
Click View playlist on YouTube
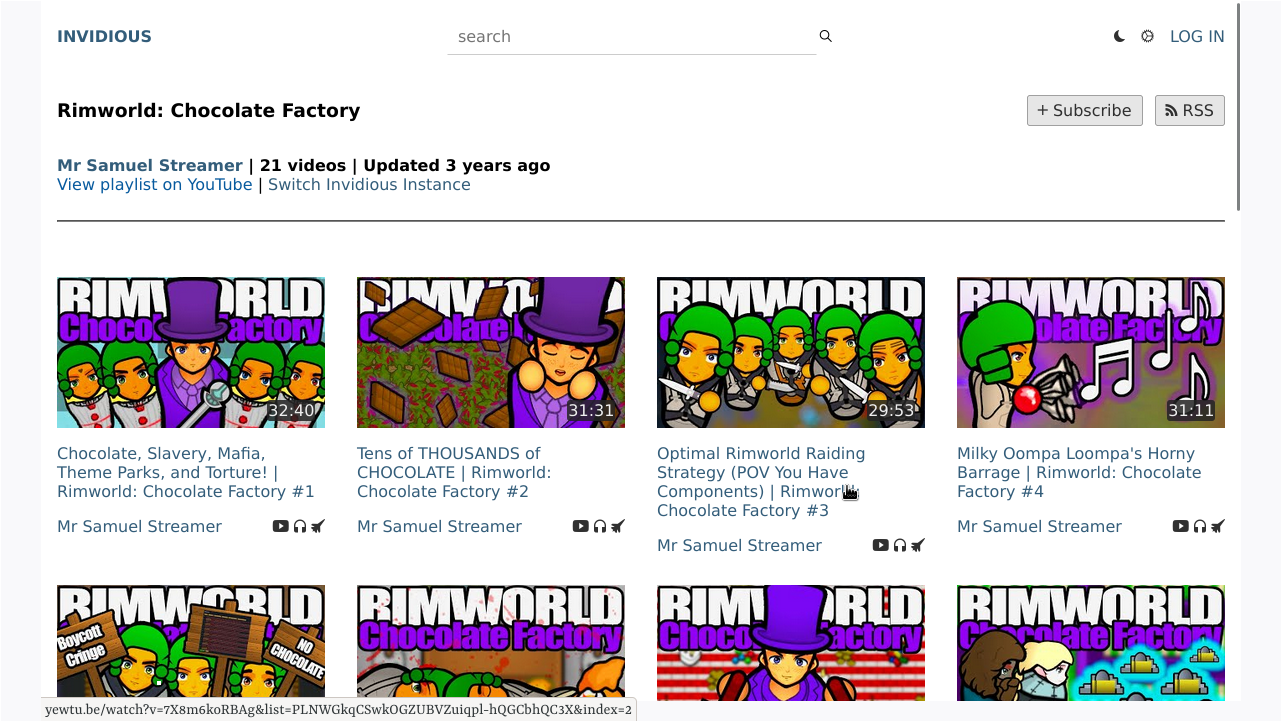155,185
